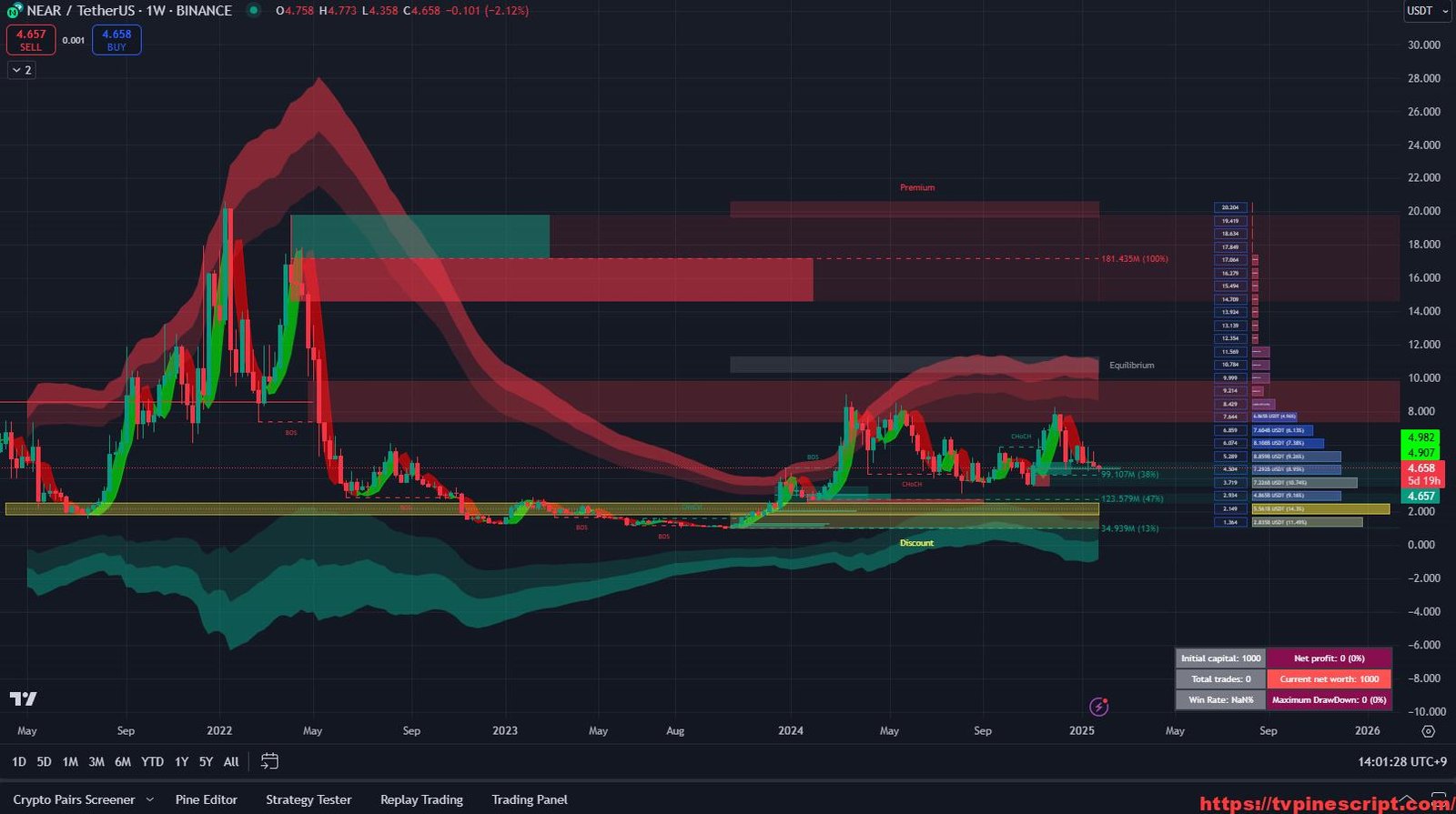The image size is (1456, 814).
Task: Open the Go to date calendar icon
Action: (x=269, y=761)
